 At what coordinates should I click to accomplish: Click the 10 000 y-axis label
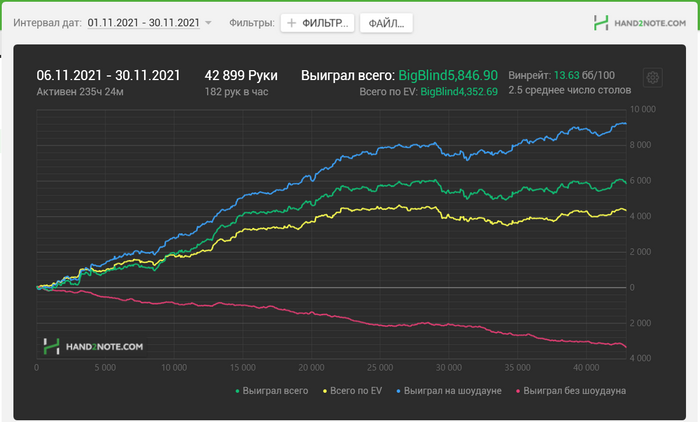pyautogui.click(x=642, y=109)
